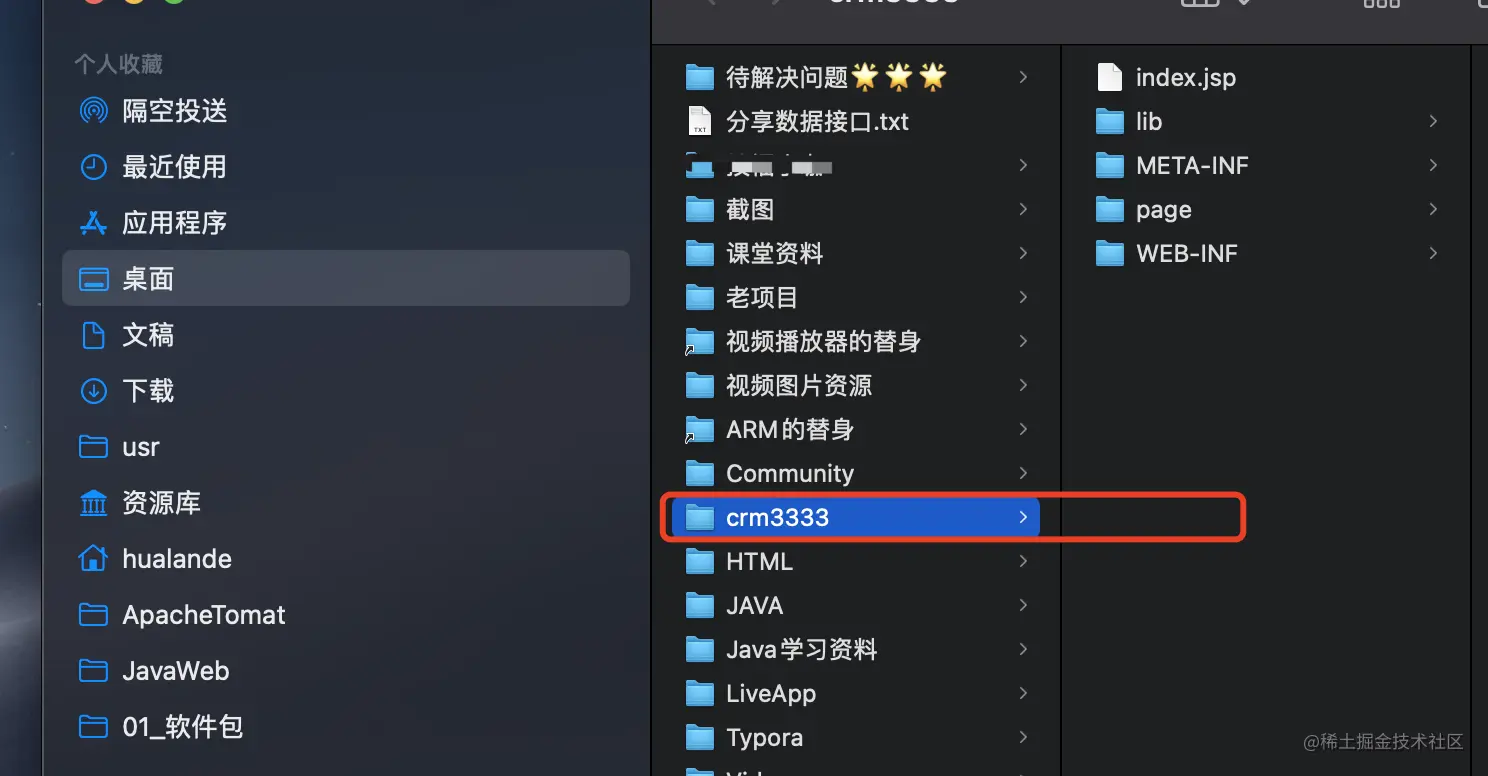Open 应用程序 applications icon in sidebar
This screenshot has width=1488, height=776.
93,222
